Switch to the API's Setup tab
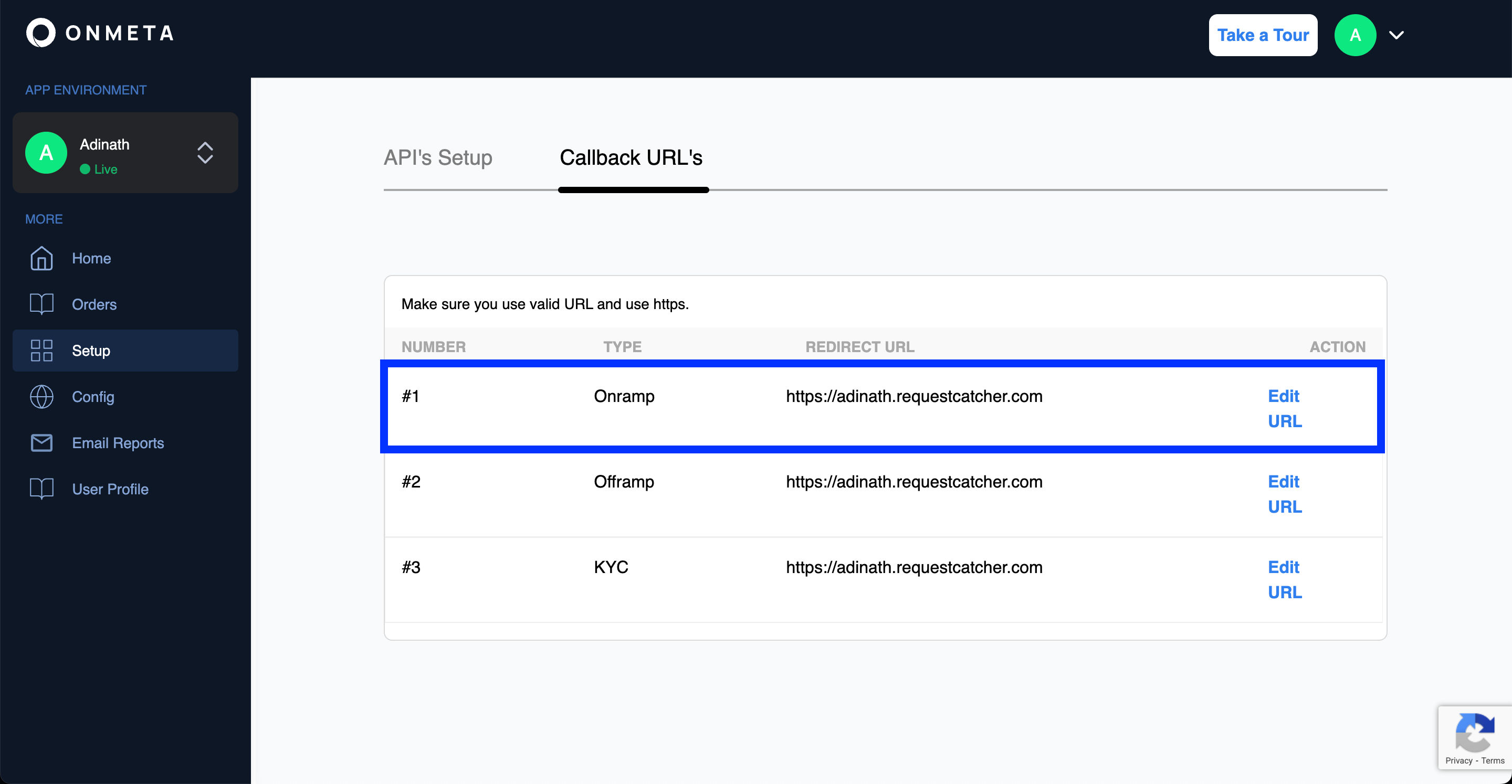Image resolution: width=1512 pixels, height=784 pixels. coord(438,157)
